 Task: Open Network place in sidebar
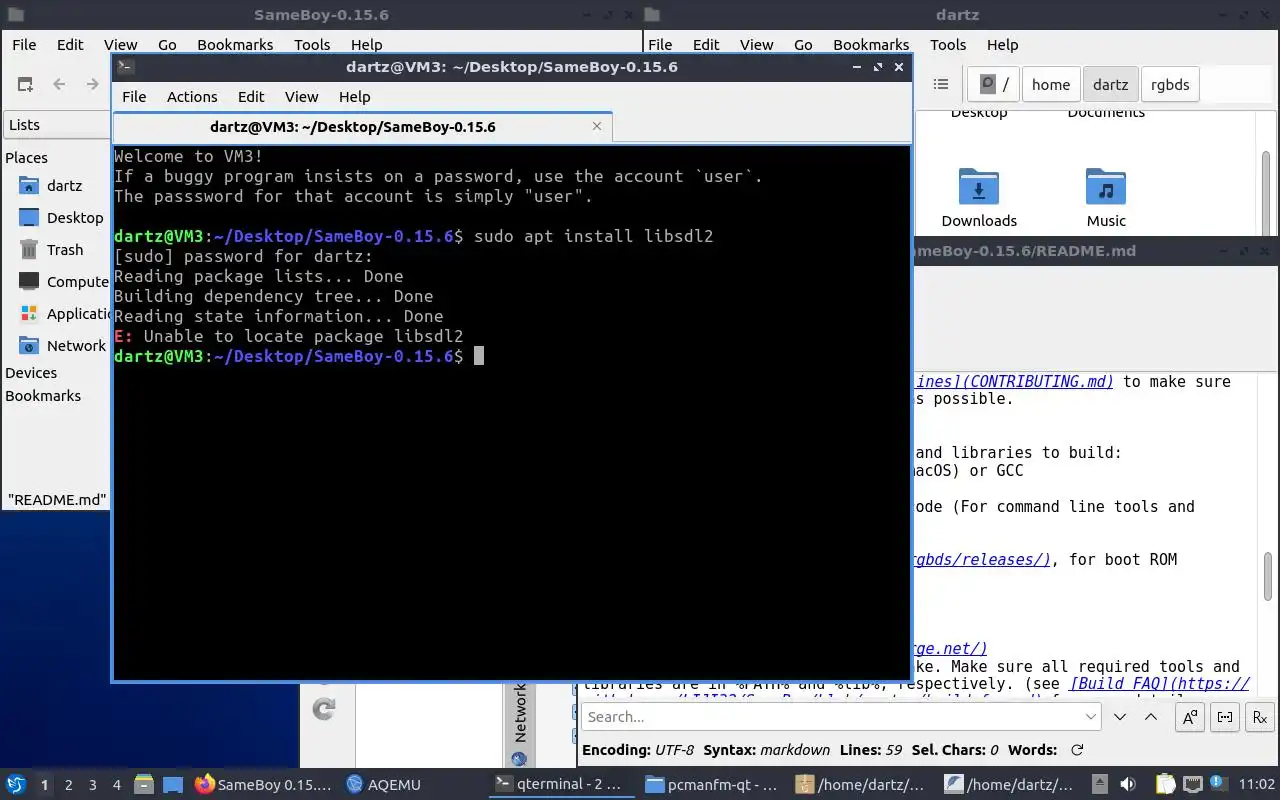click(x=62, y=346)
